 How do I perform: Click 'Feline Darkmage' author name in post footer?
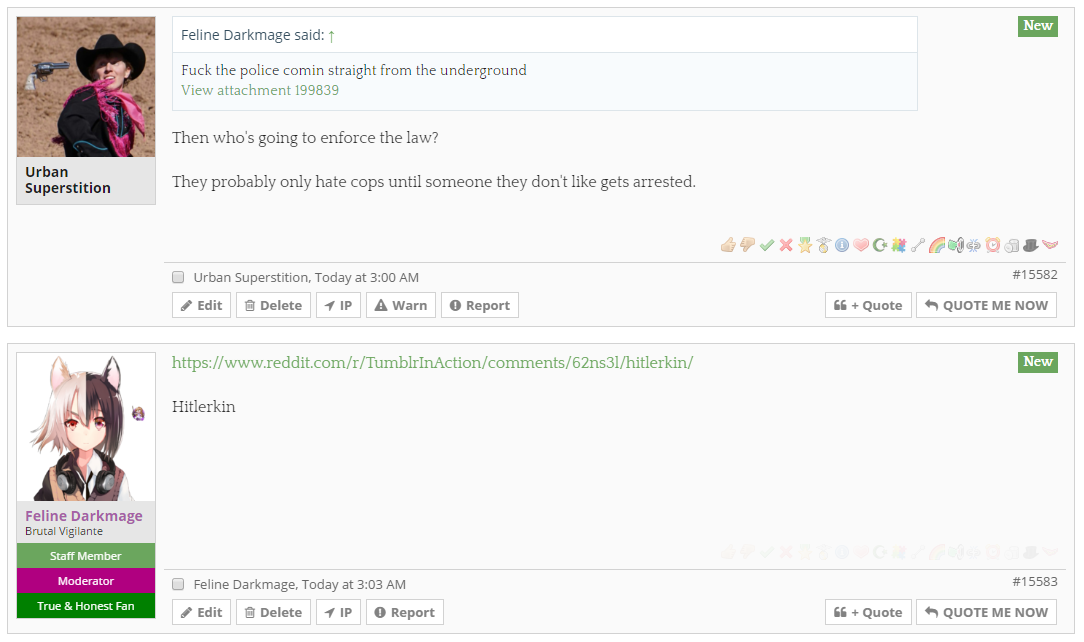point(245,584)
